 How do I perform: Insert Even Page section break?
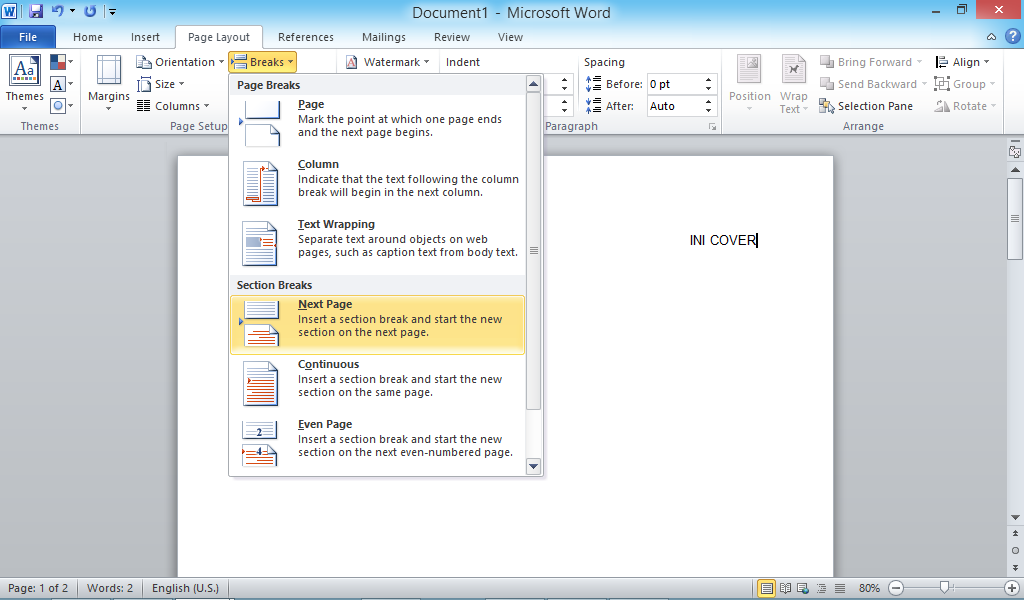(377, 445)
